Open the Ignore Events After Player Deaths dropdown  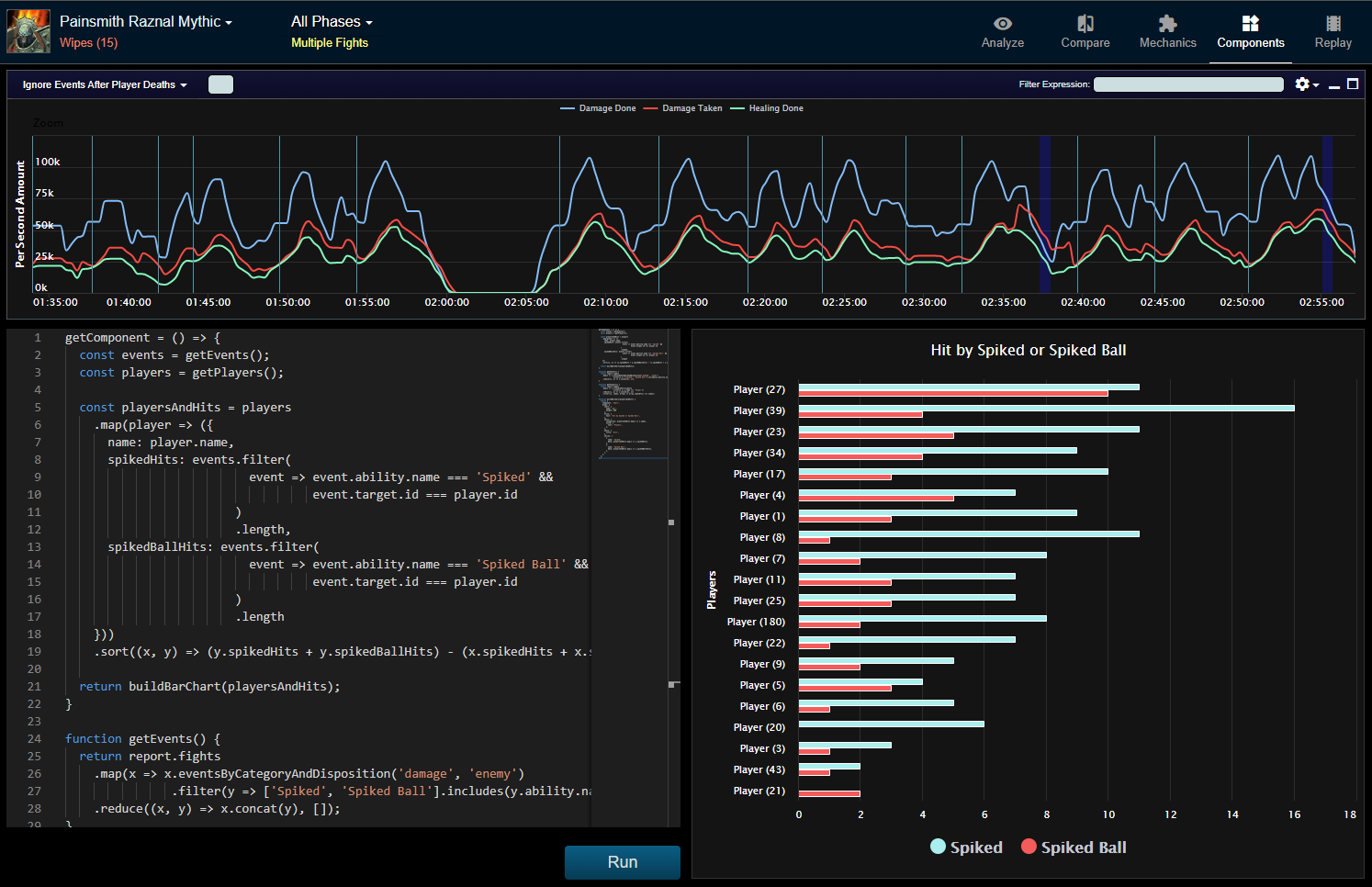click(103, 84)
